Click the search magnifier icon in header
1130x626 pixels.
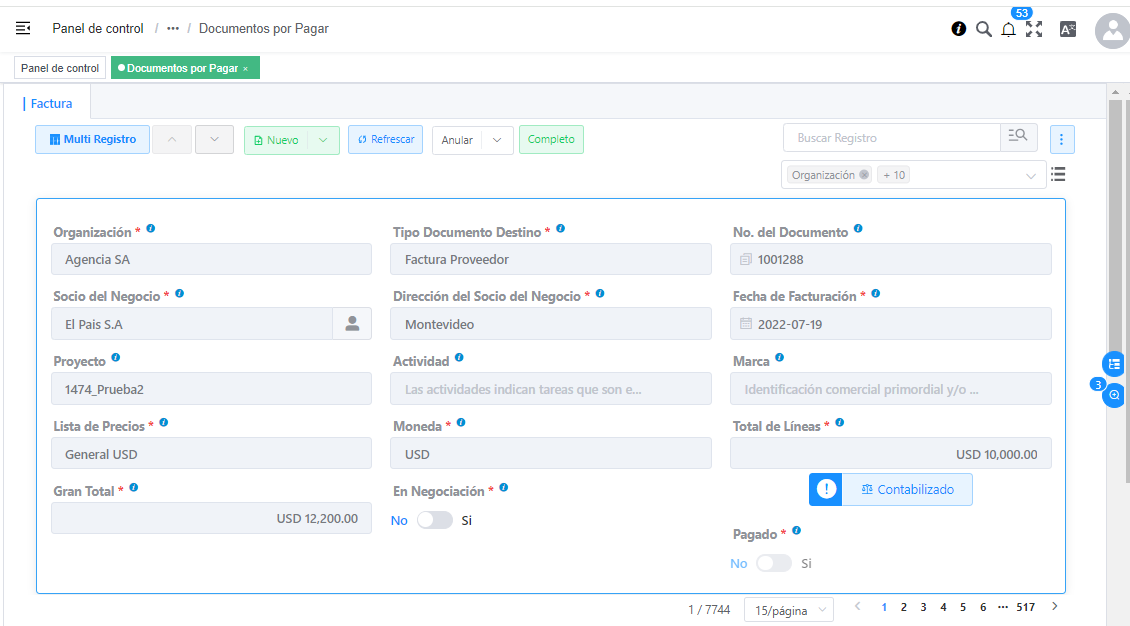[984, 29]
